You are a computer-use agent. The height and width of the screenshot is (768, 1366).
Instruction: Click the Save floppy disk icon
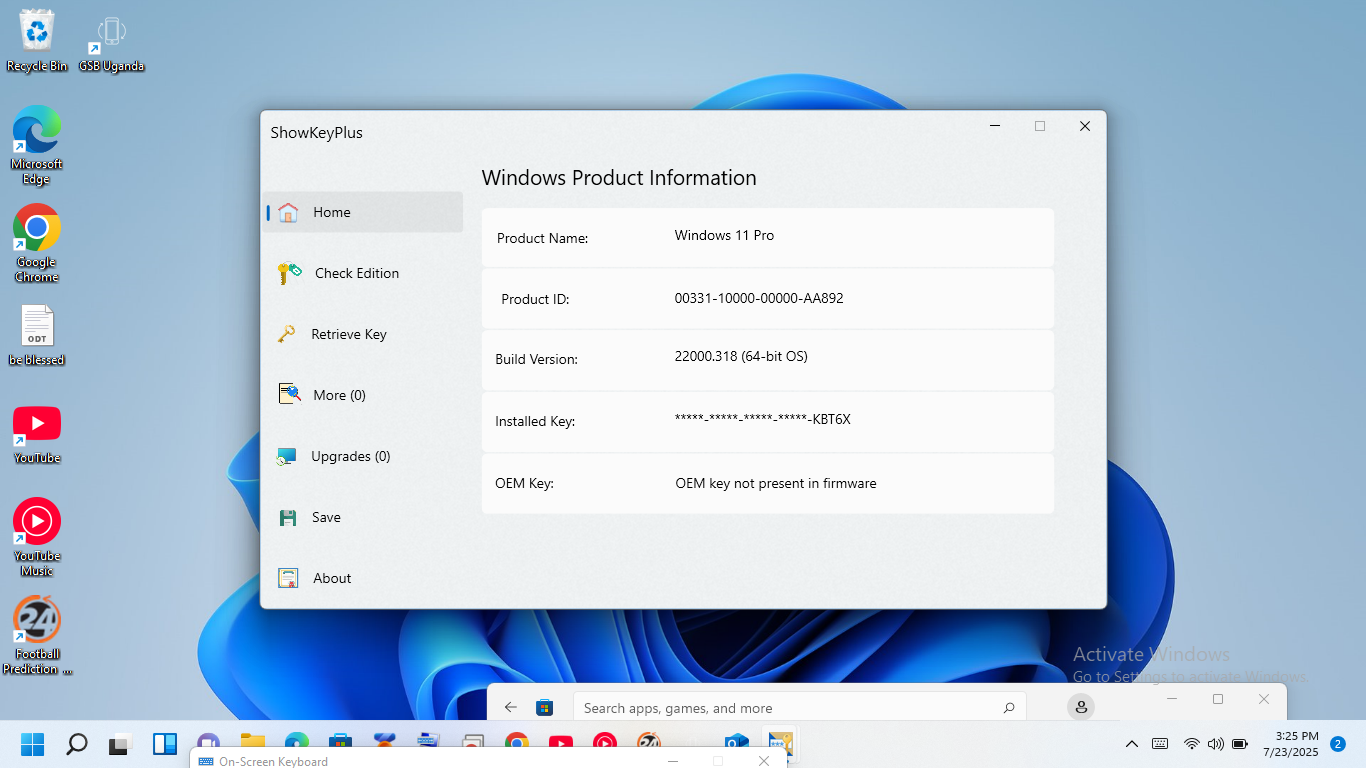[x=288, y=517]
